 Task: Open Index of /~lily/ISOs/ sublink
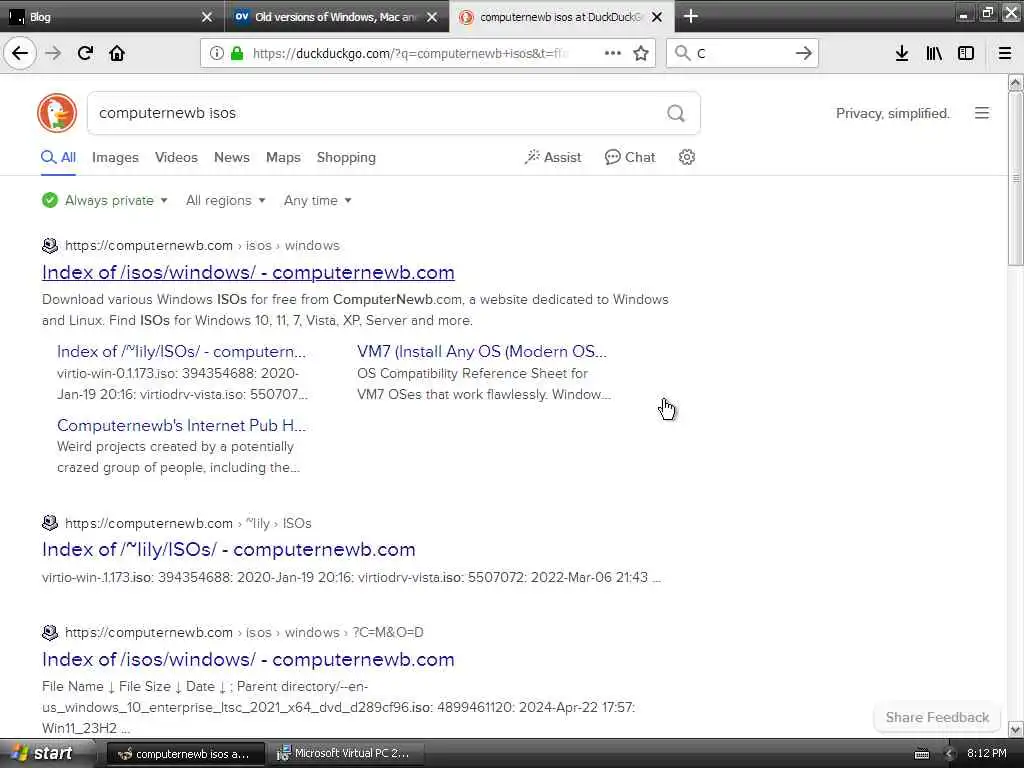tap(182, 351)
